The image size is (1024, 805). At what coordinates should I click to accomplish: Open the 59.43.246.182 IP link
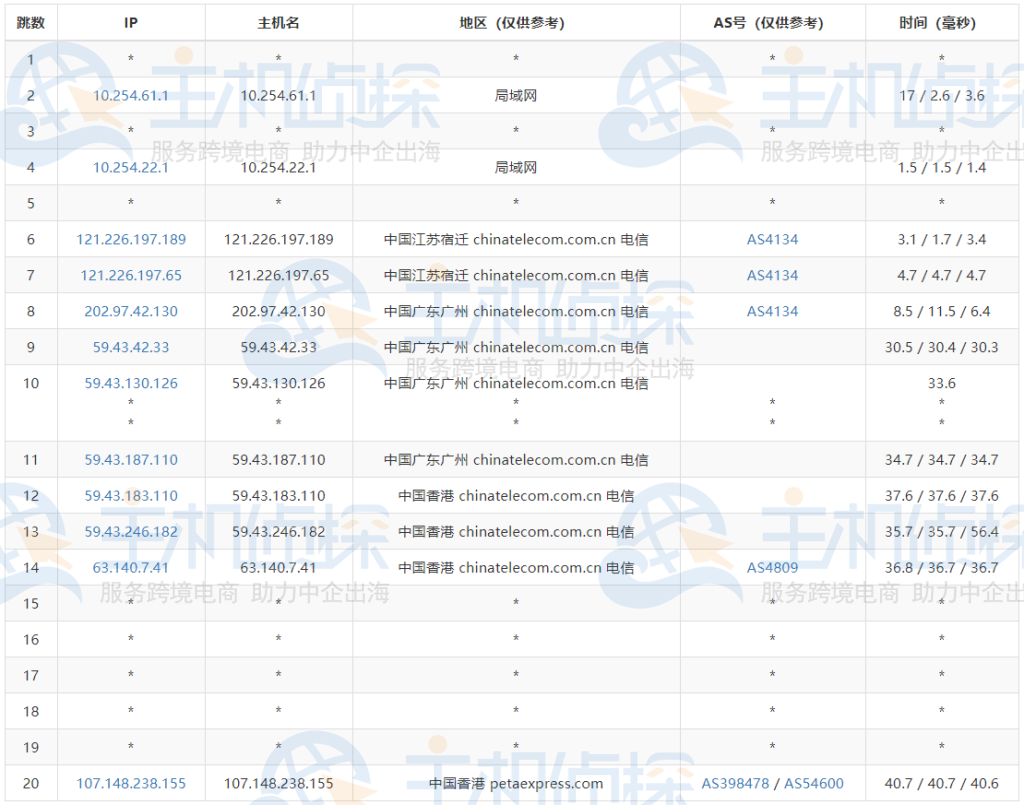point(130,531)
